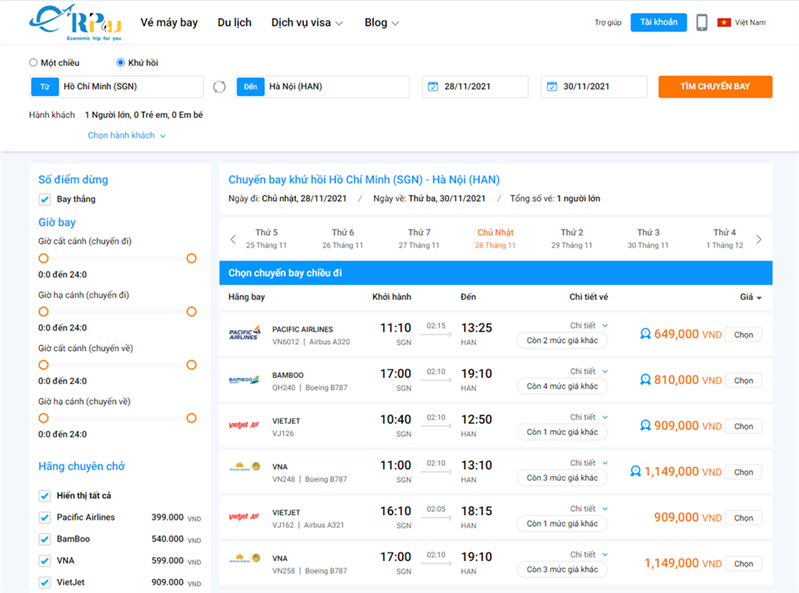Click the 30/11/2021 return date field
The height and width of the screenshot is (593, 799).
coord(594,87)
